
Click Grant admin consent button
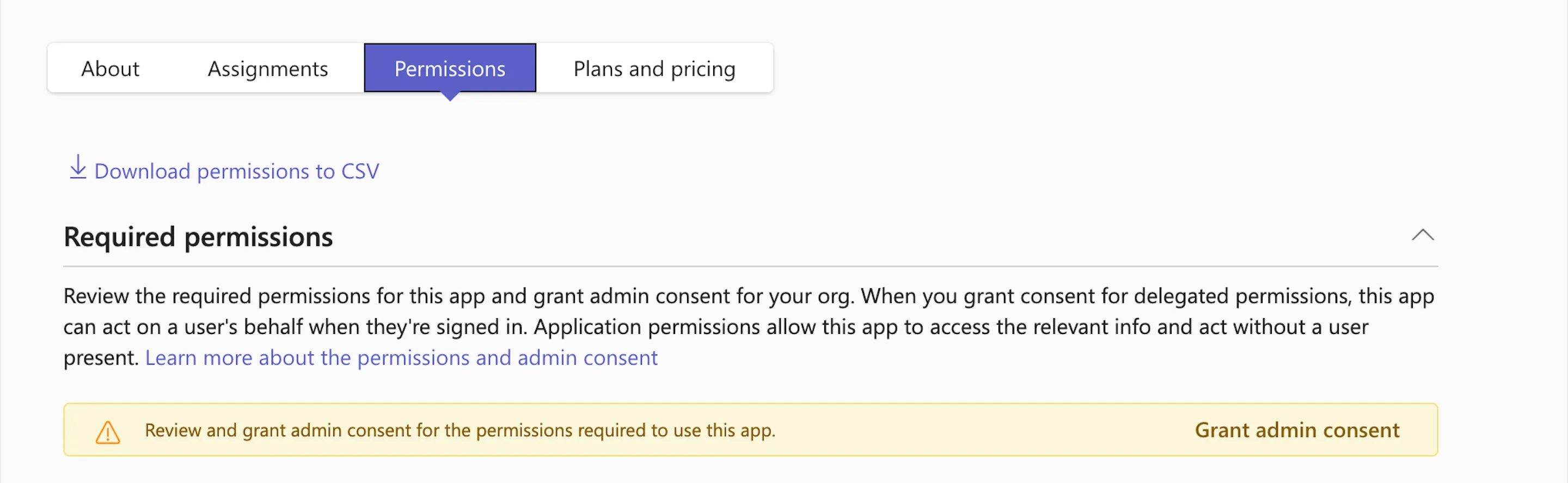point(1296,430)
